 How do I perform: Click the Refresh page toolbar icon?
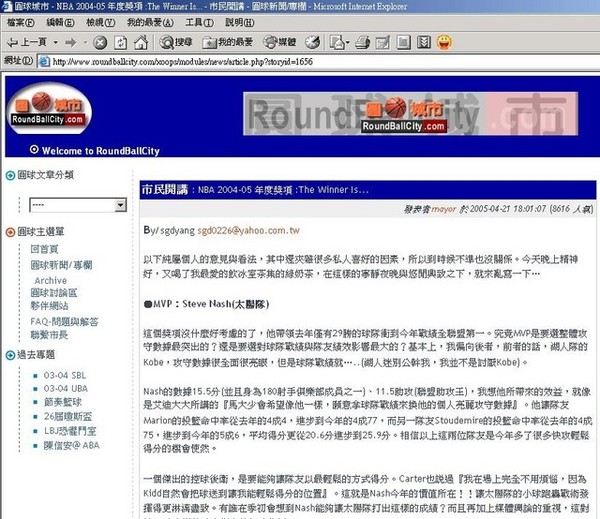[x=121, y=42]
